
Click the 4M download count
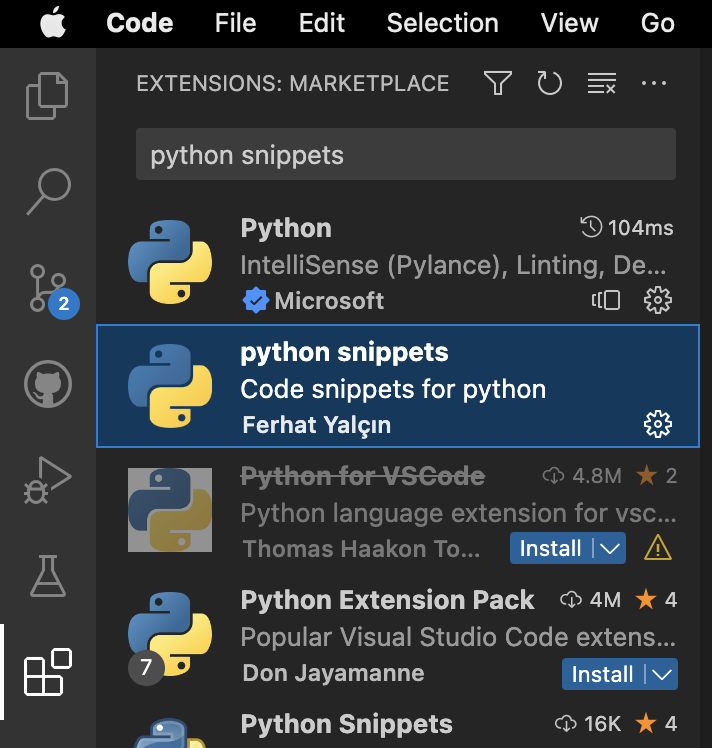591,600
